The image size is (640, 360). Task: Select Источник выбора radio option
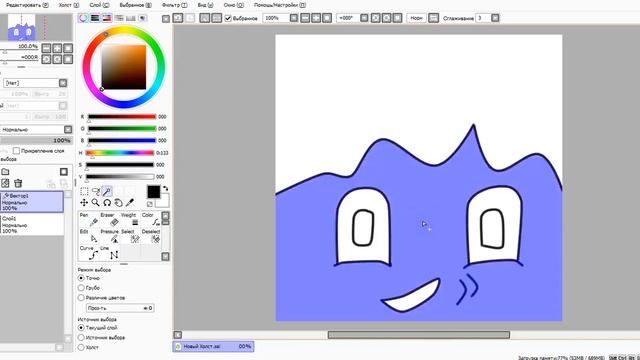click(81, 338)
